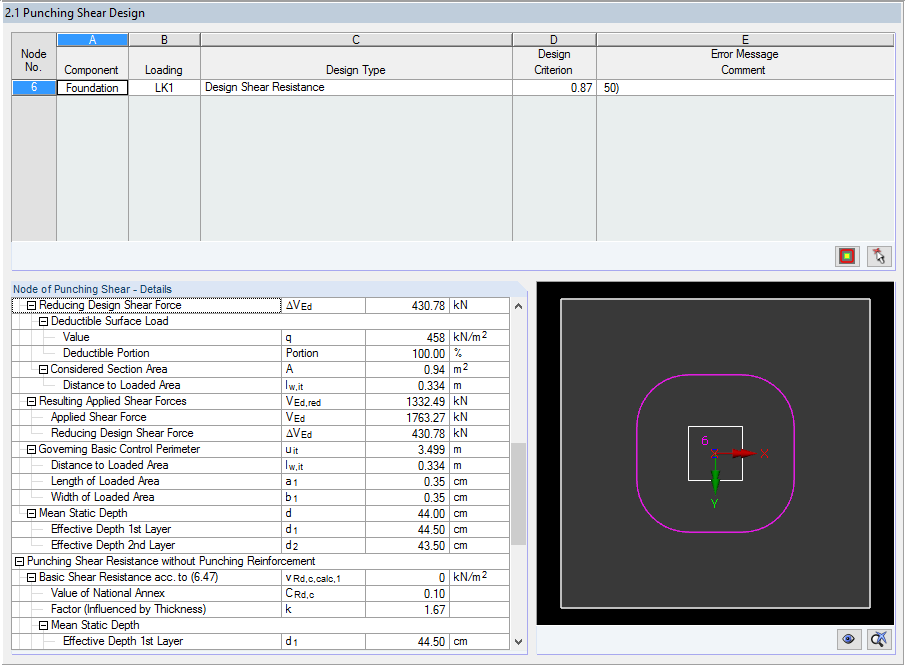The height and width of the screenshot is (667, 906).
Task: Activate the node selection pointer icon
Action: [x=879, y=256]
